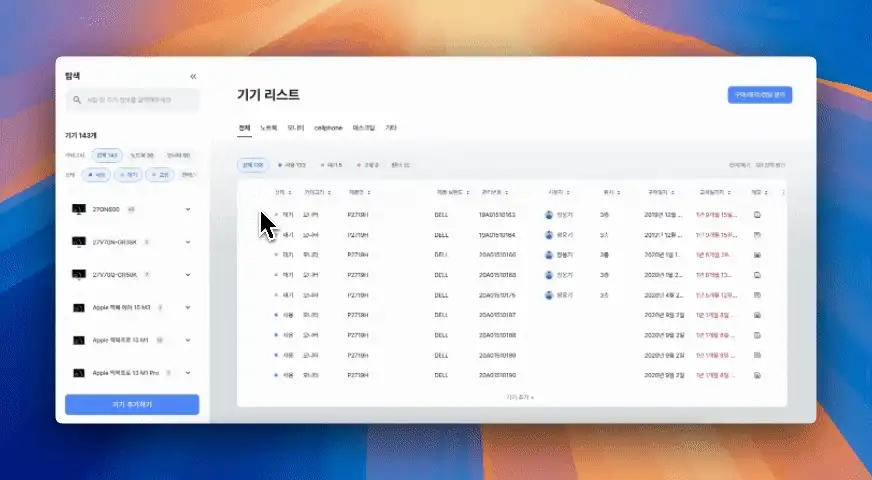Screen dimensions: 872x480
Task: Open the memo icon in row 20A01510175
Action: (x=757, y=295)
